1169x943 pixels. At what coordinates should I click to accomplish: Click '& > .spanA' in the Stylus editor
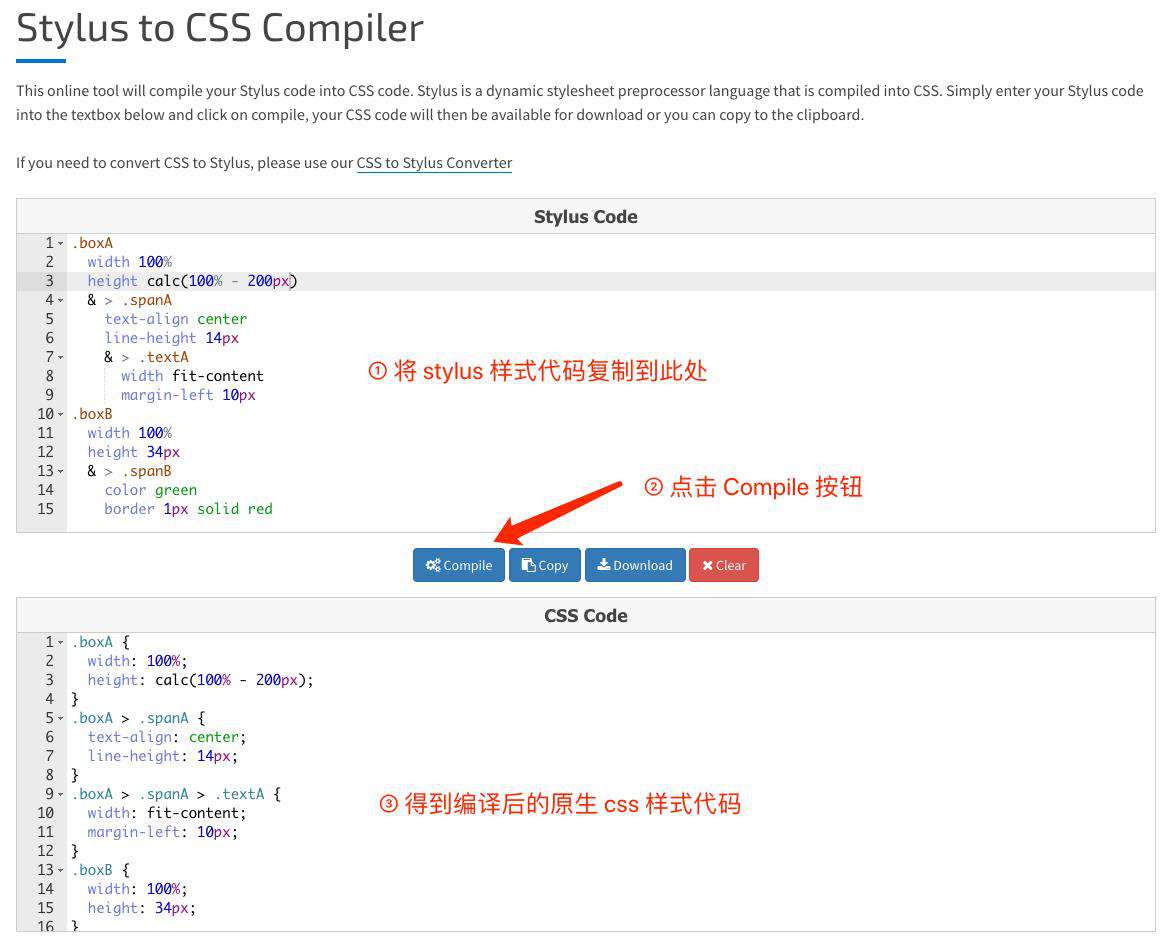coord(130,300)
